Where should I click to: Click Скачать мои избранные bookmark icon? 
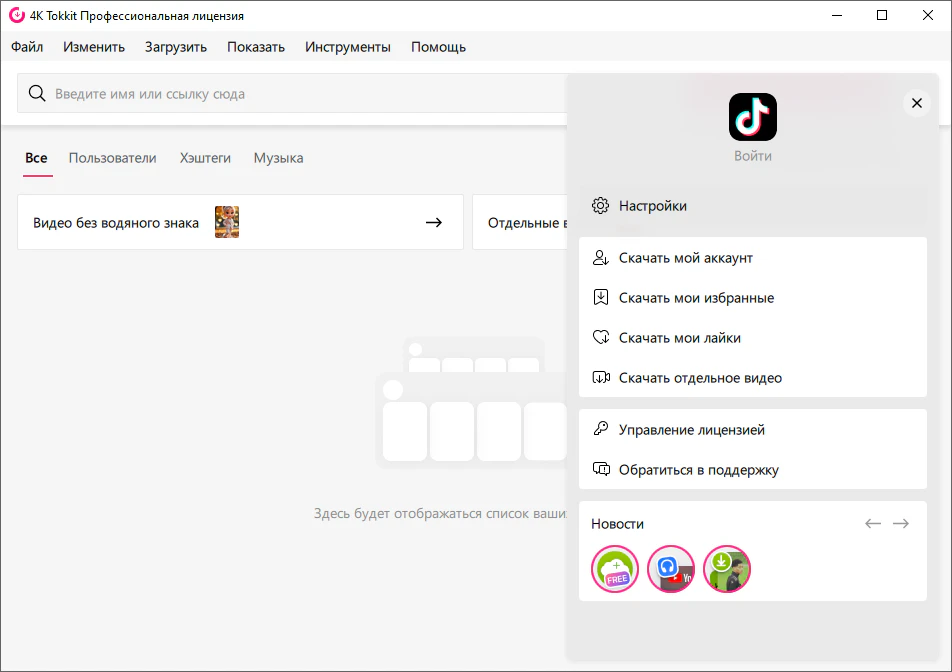point(601,298)
